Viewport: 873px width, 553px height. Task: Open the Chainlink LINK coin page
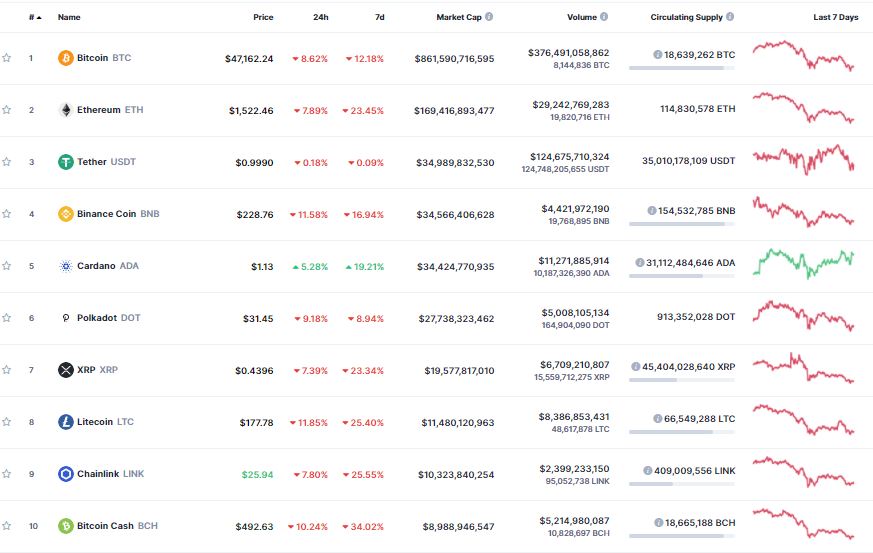click(x=110, y=474)
